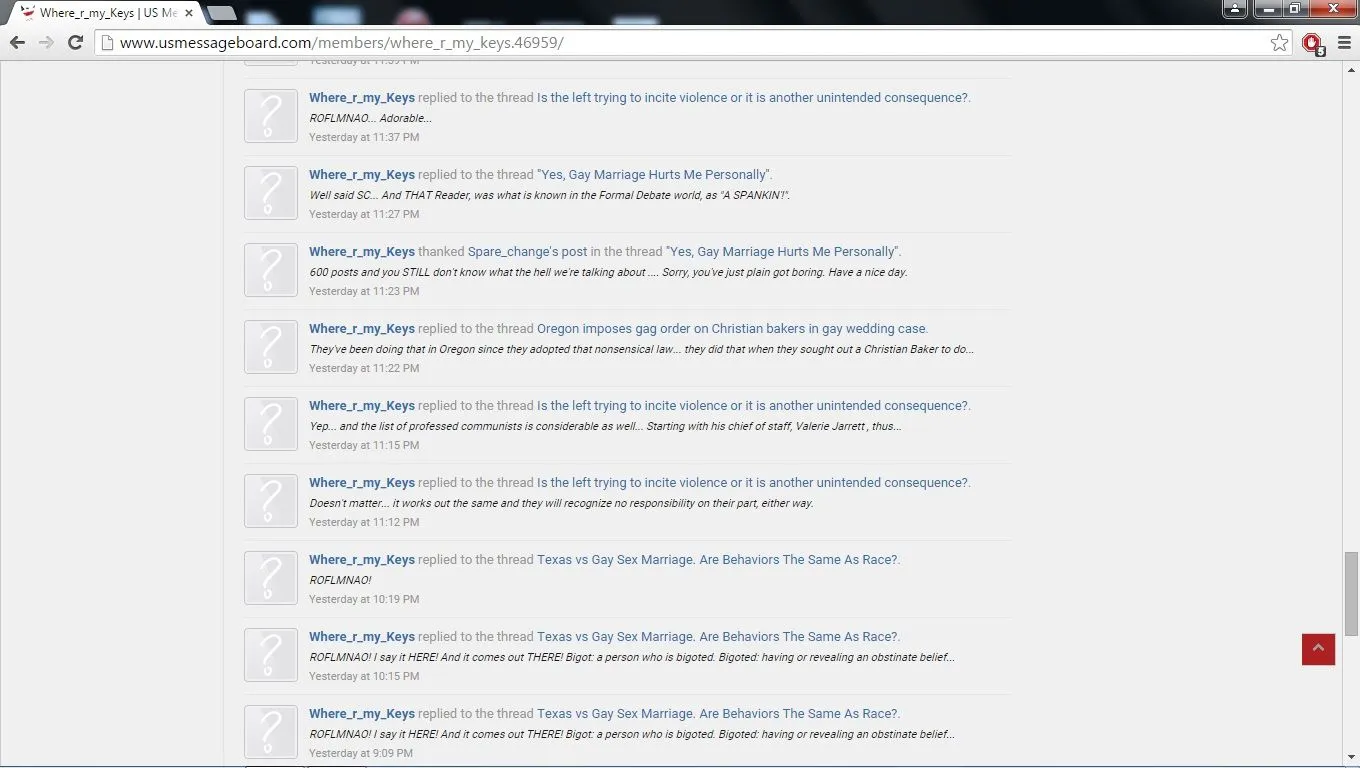Click the AdBlock stop-hand extension icon
Viewport: 1360px width, 768px height.
1312,43
